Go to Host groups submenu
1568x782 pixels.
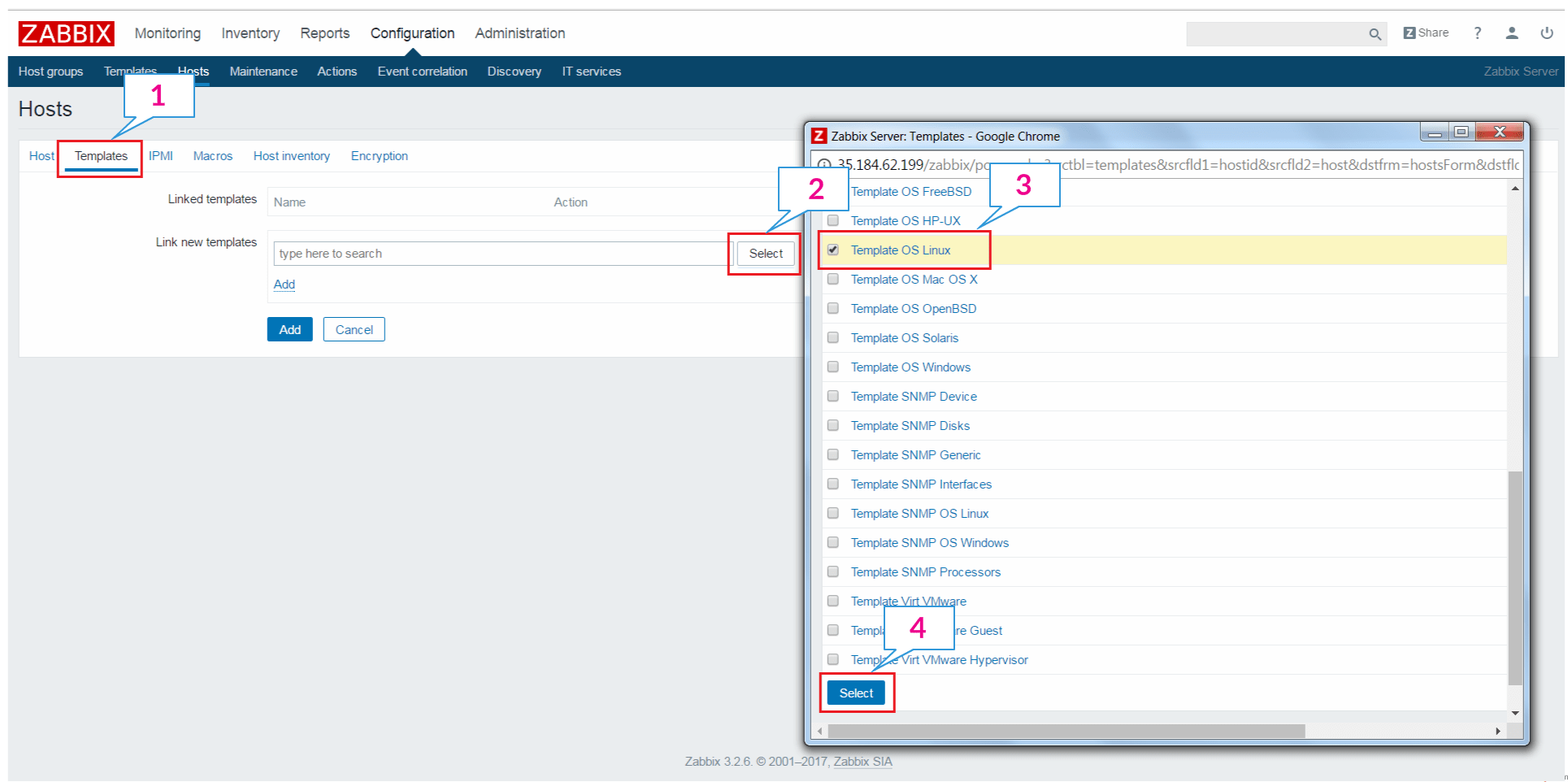(x=50, y=72)
